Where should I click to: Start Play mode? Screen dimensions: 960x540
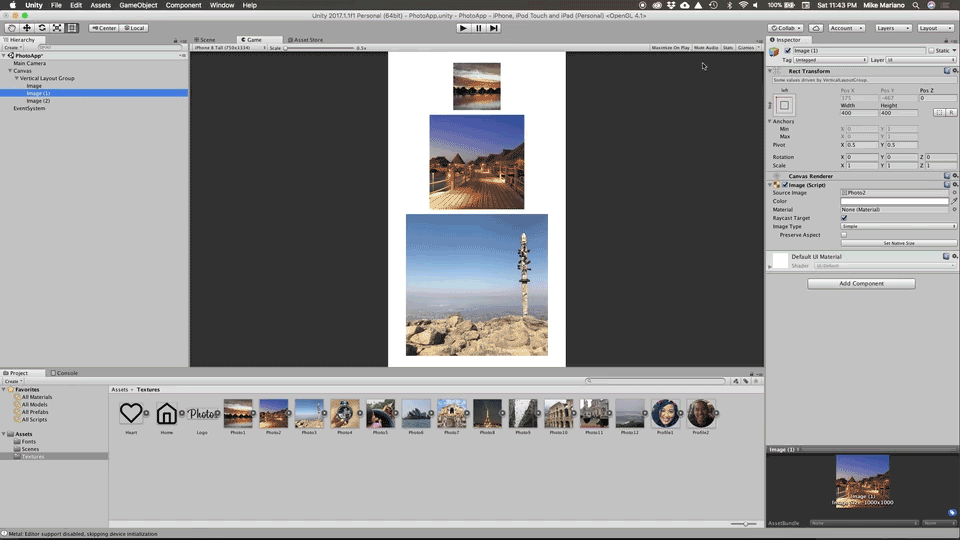[x=463, y=28]
